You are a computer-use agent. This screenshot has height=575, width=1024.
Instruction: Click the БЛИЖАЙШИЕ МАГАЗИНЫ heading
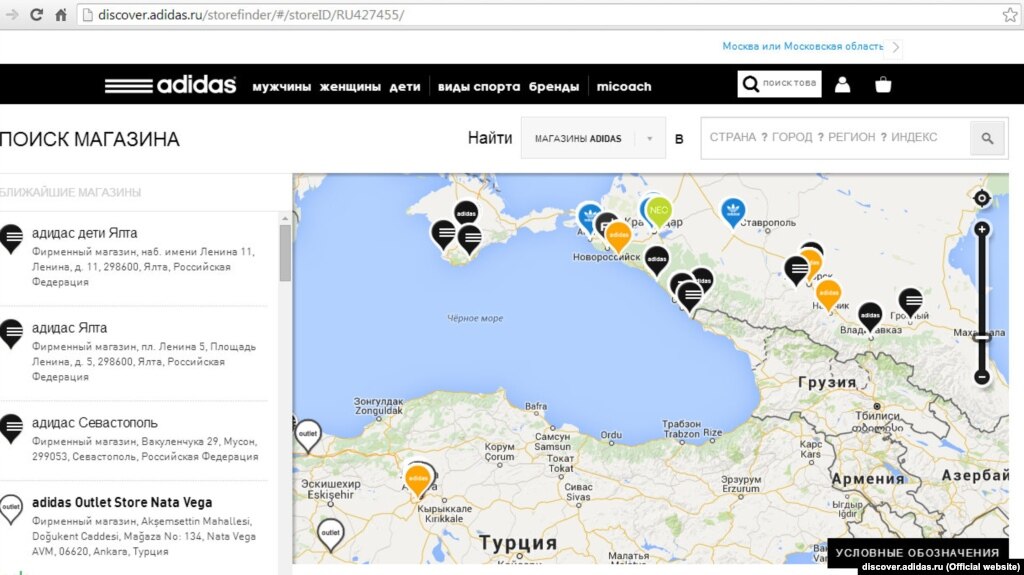coord(71,192)
